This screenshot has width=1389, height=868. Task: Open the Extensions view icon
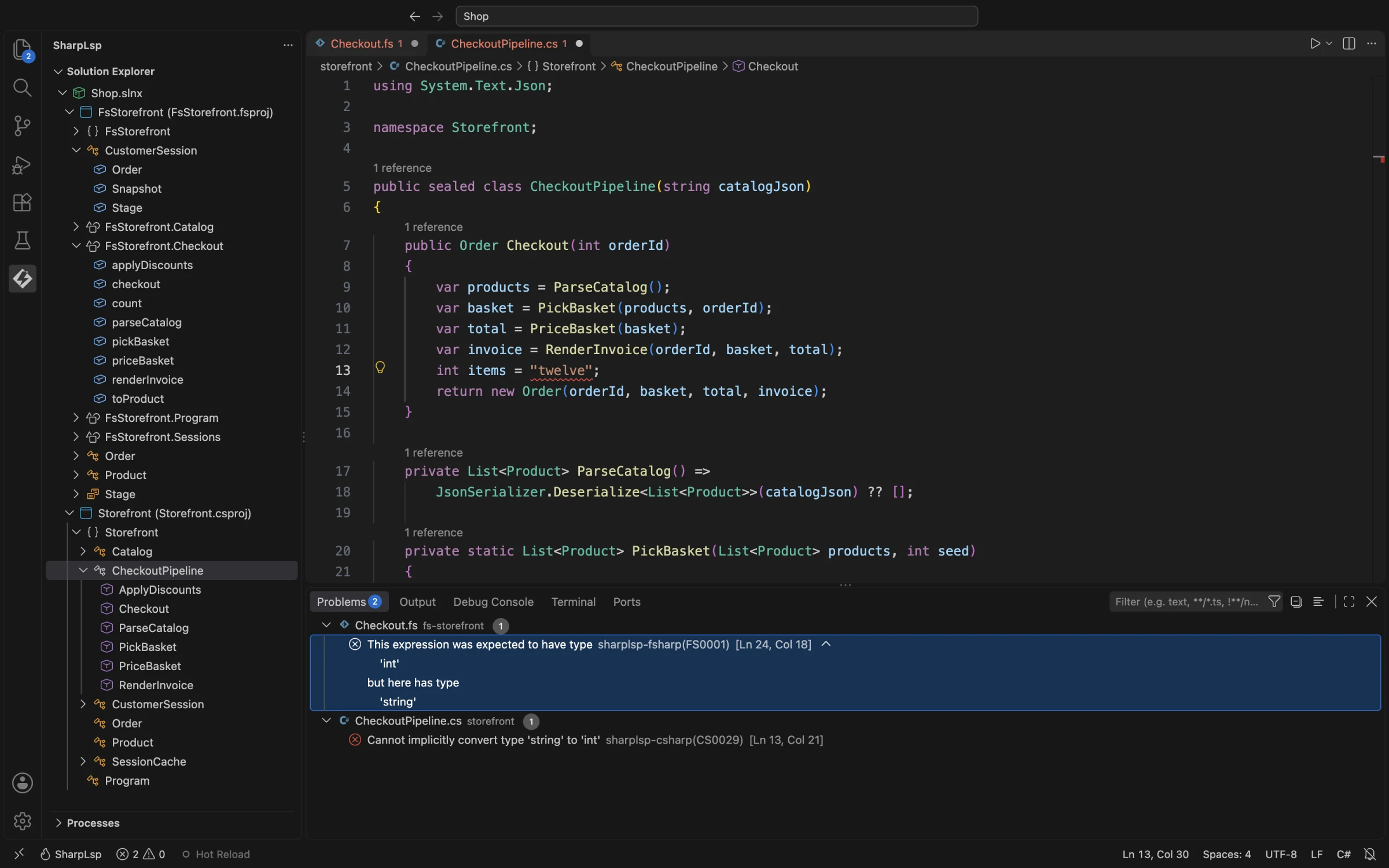tap(22, 203)
